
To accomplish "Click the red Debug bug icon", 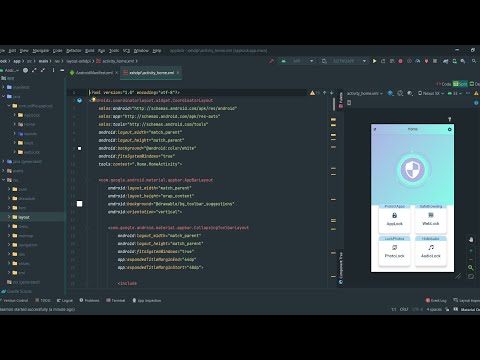I will click(401, 61).
